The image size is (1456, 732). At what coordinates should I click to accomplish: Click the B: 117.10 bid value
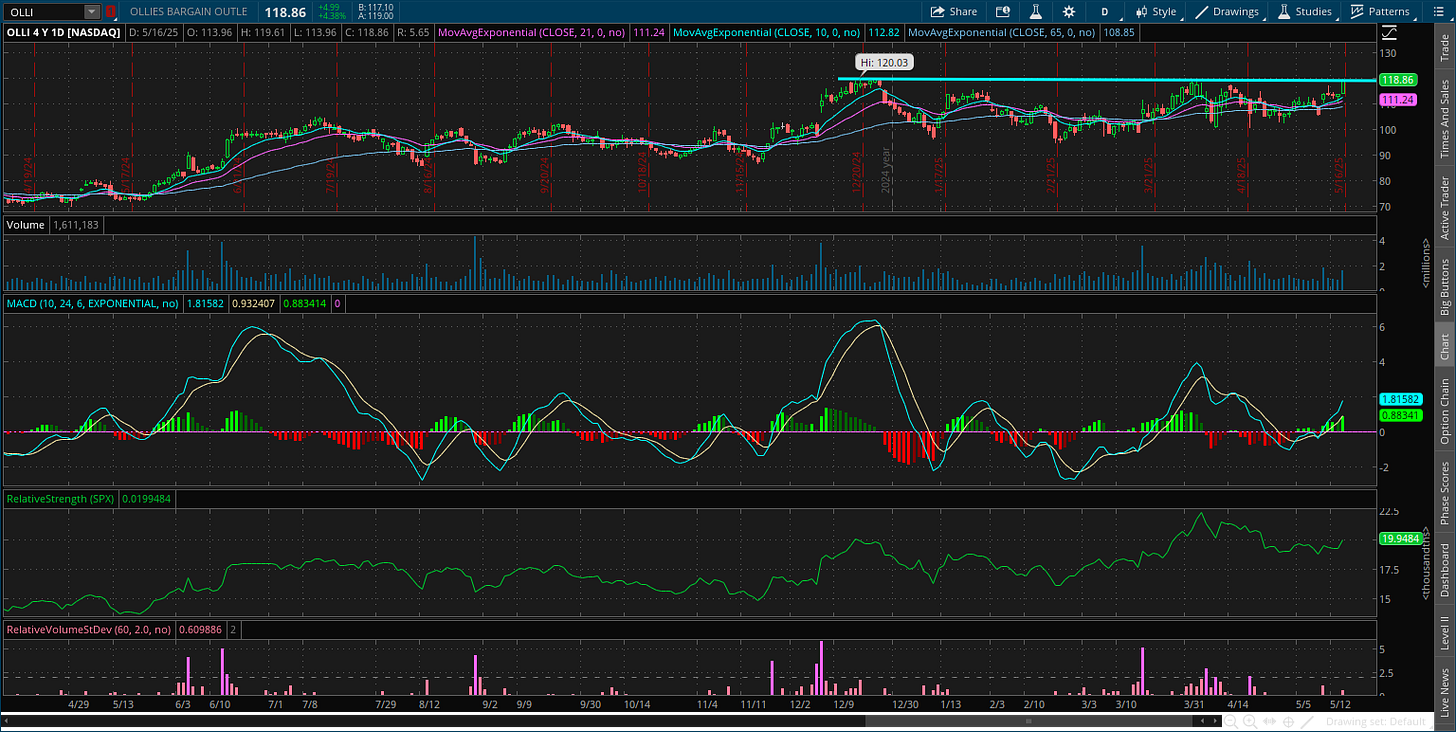pyautogui.click(x=376, y=7)
